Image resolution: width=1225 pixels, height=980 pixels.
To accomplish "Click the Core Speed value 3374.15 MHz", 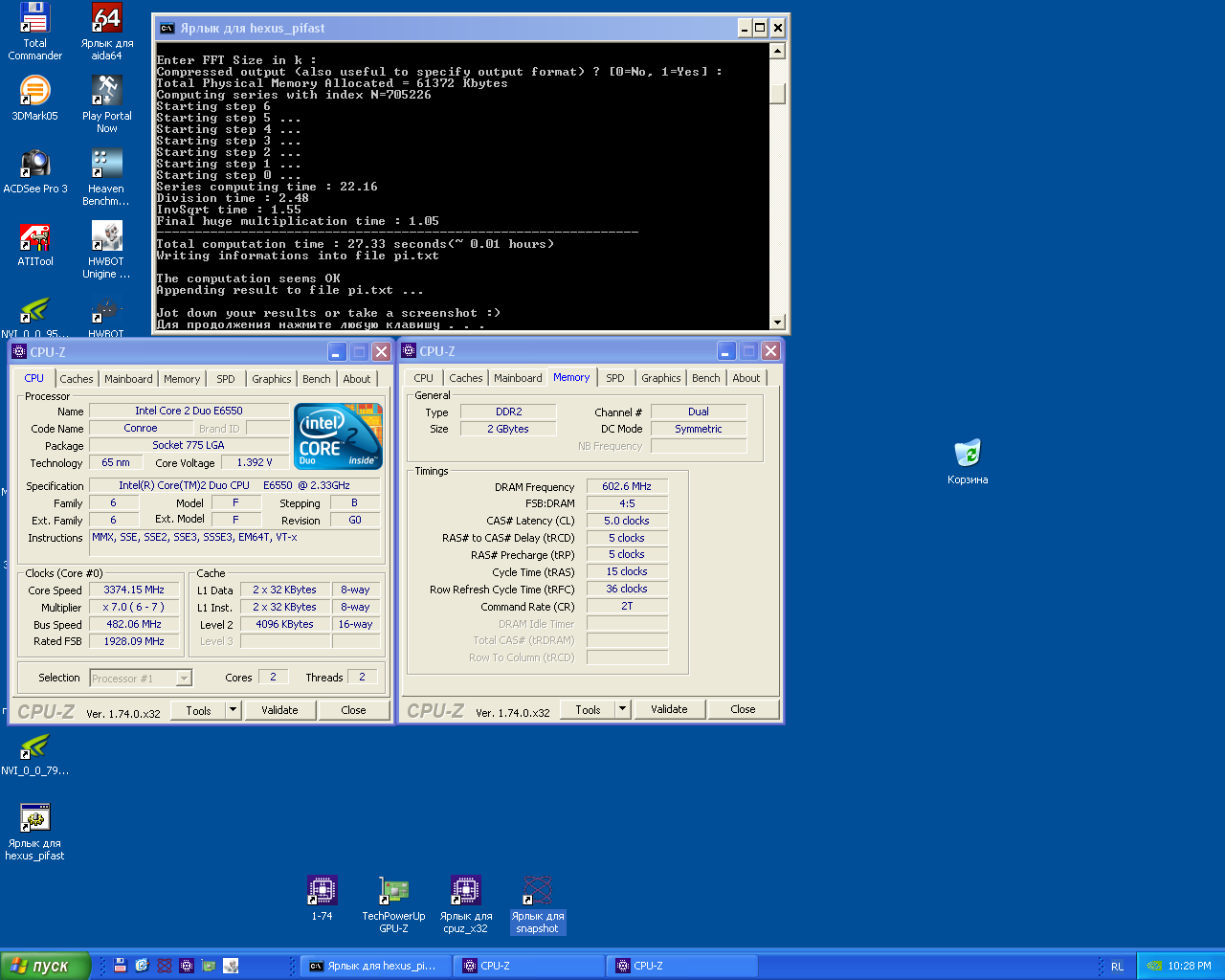I will click(134, 590).
